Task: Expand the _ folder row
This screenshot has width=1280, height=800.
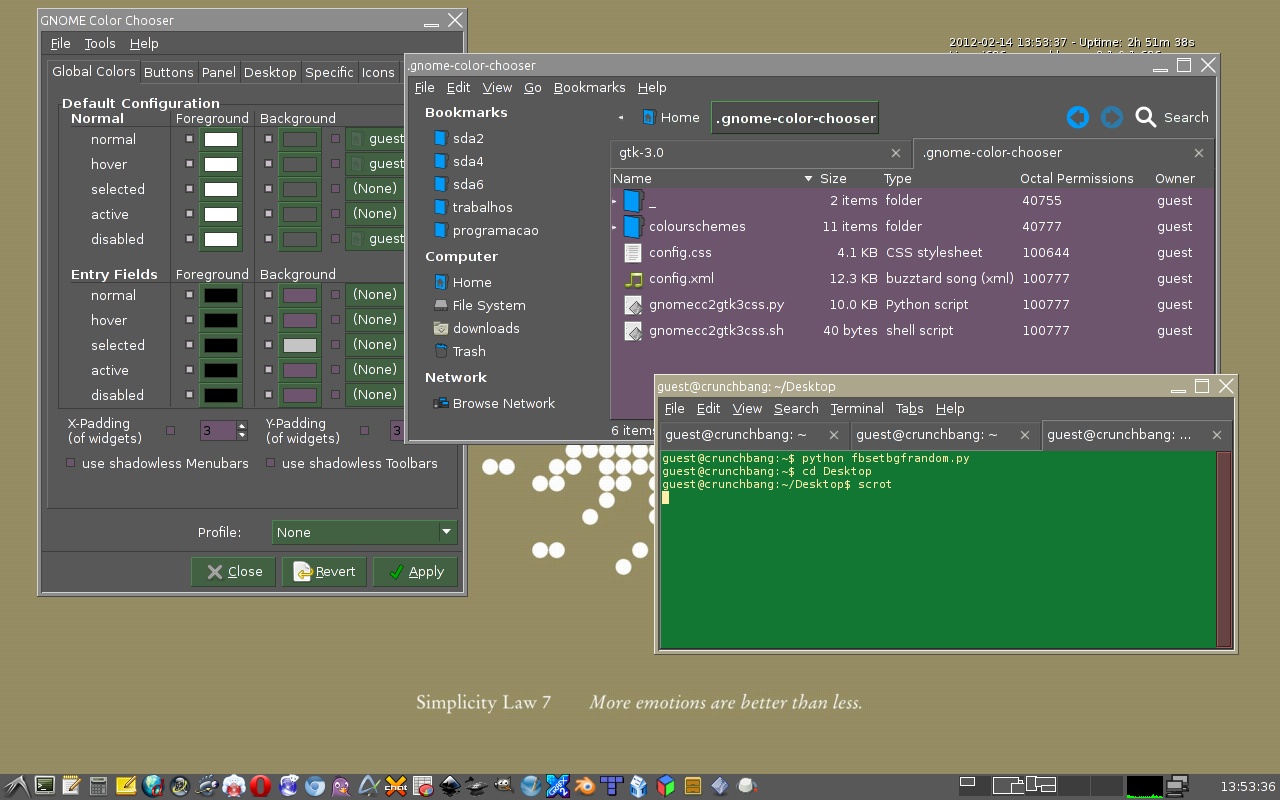Action: click(615, 201)
